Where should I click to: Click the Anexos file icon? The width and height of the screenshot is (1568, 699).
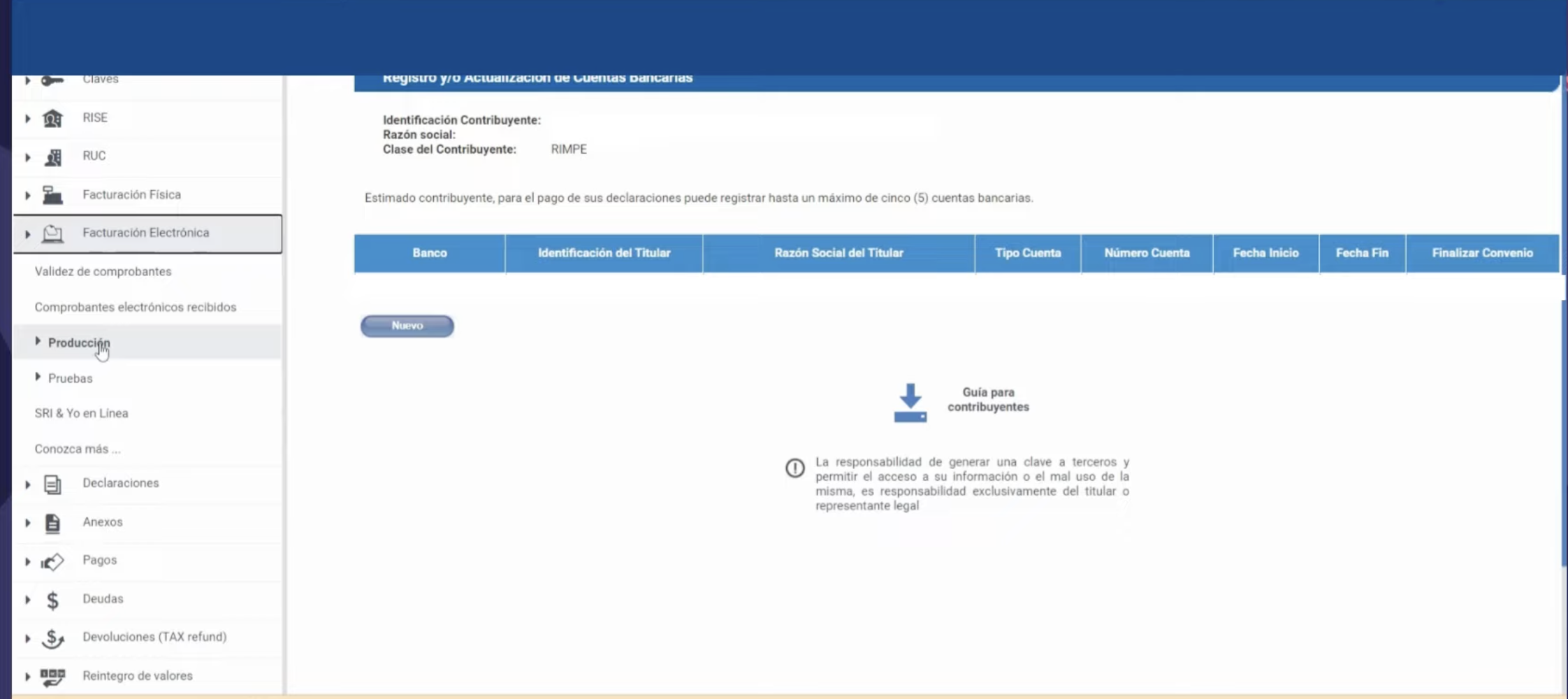(x=52, y=523)
